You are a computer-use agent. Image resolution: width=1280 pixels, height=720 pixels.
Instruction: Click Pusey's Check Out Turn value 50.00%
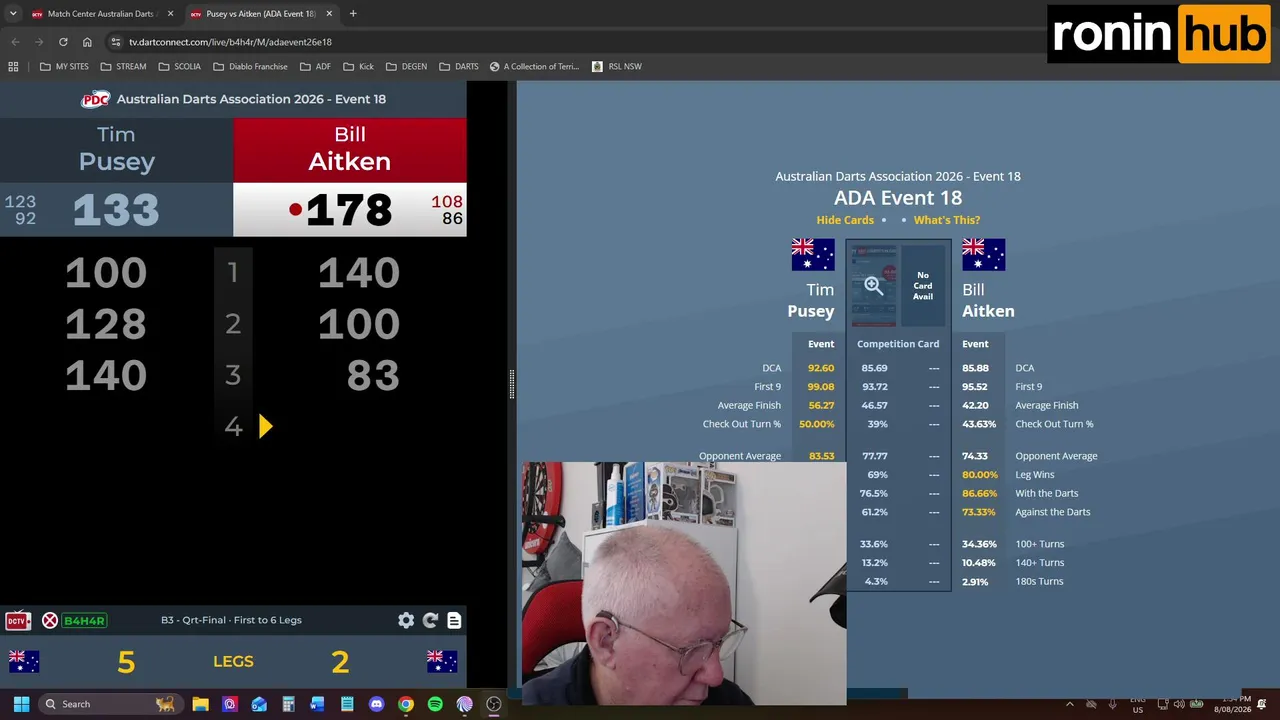pyautogui.click(x=817, y=424)
